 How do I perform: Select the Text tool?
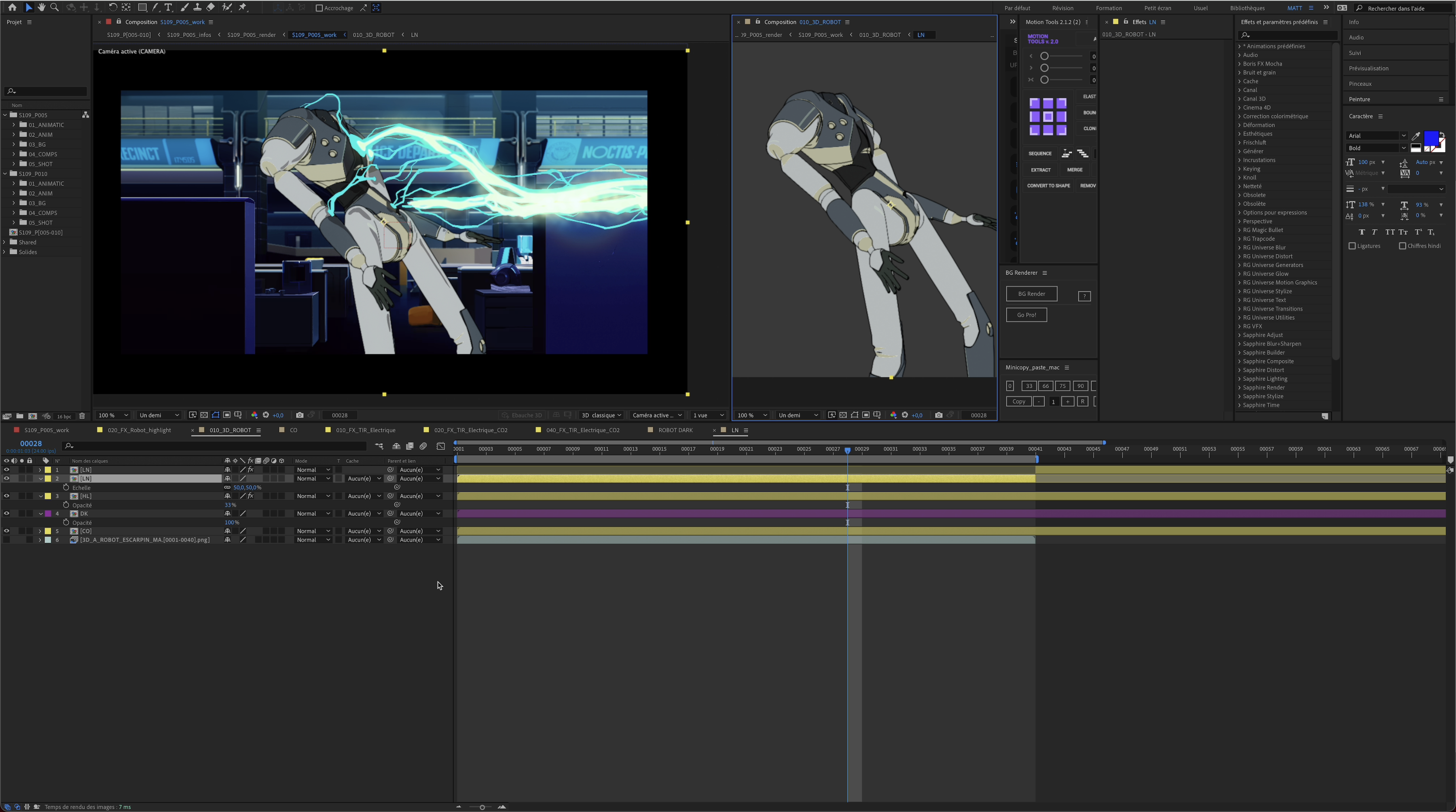point(168,7)
